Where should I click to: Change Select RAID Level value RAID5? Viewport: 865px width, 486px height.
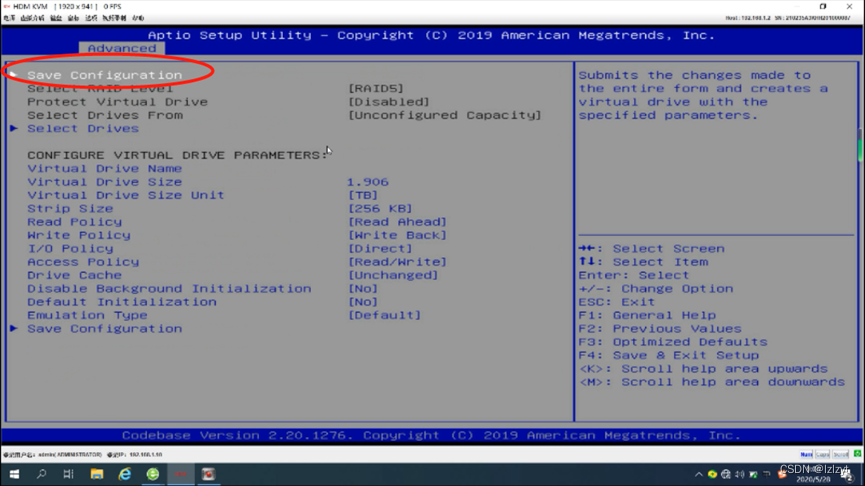pos(376,88)
